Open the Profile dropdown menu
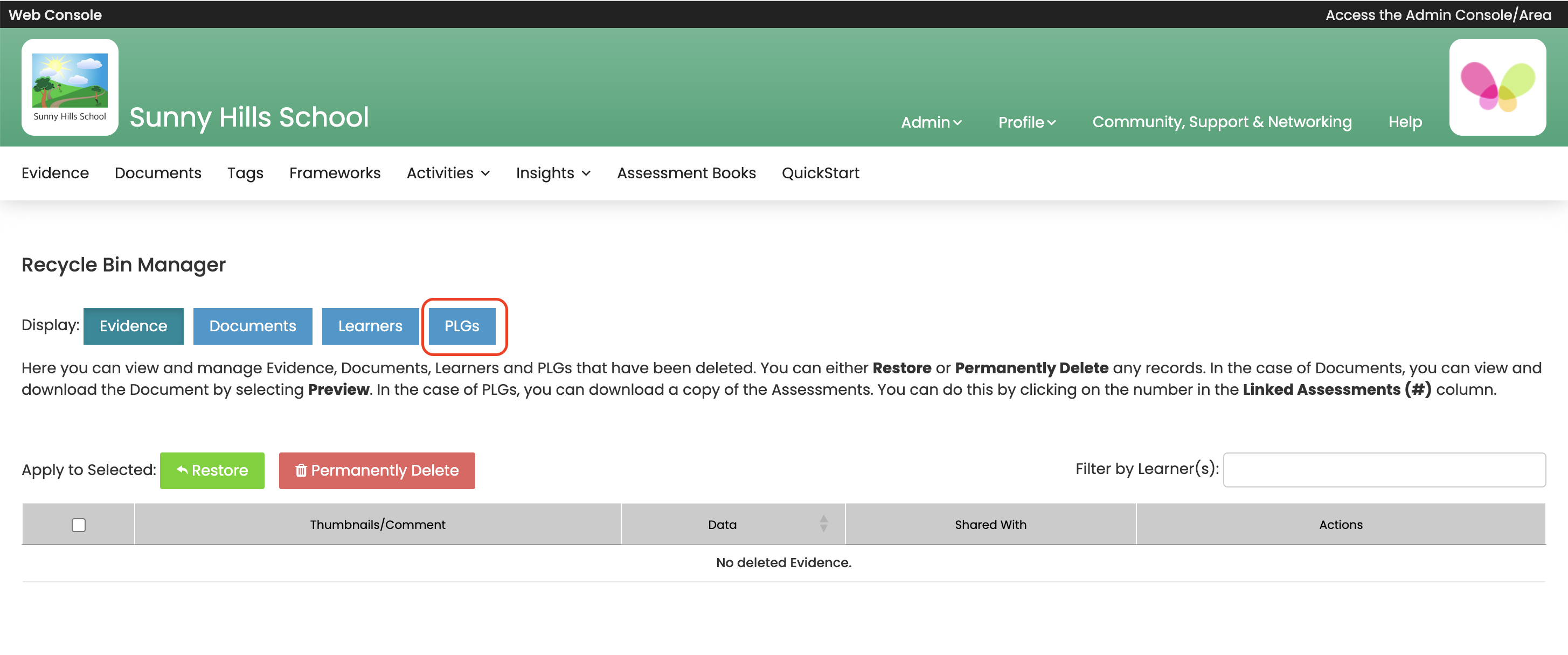Image resolution: width=1568 pixels, height=655 pixels. [1026, 122]
